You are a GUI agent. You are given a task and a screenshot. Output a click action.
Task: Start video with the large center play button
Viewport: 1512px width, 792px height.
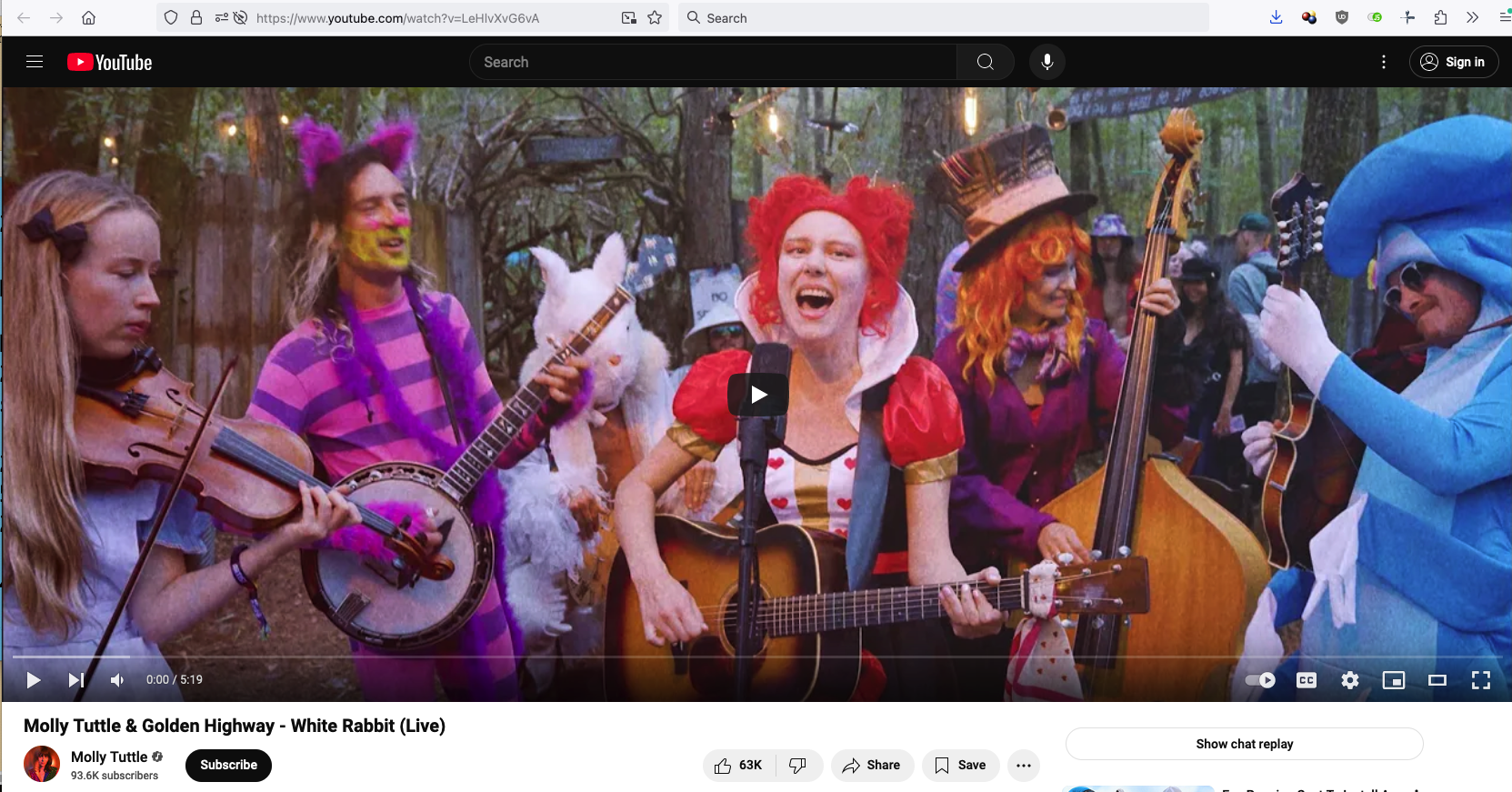pos(758,395)
